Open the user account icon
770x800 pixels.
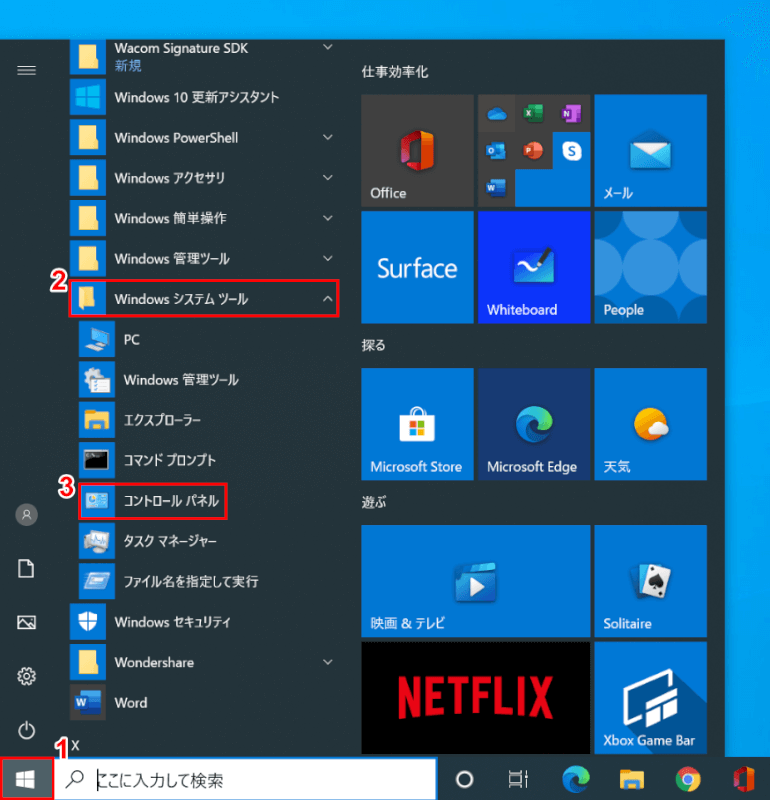pos(27,515)
